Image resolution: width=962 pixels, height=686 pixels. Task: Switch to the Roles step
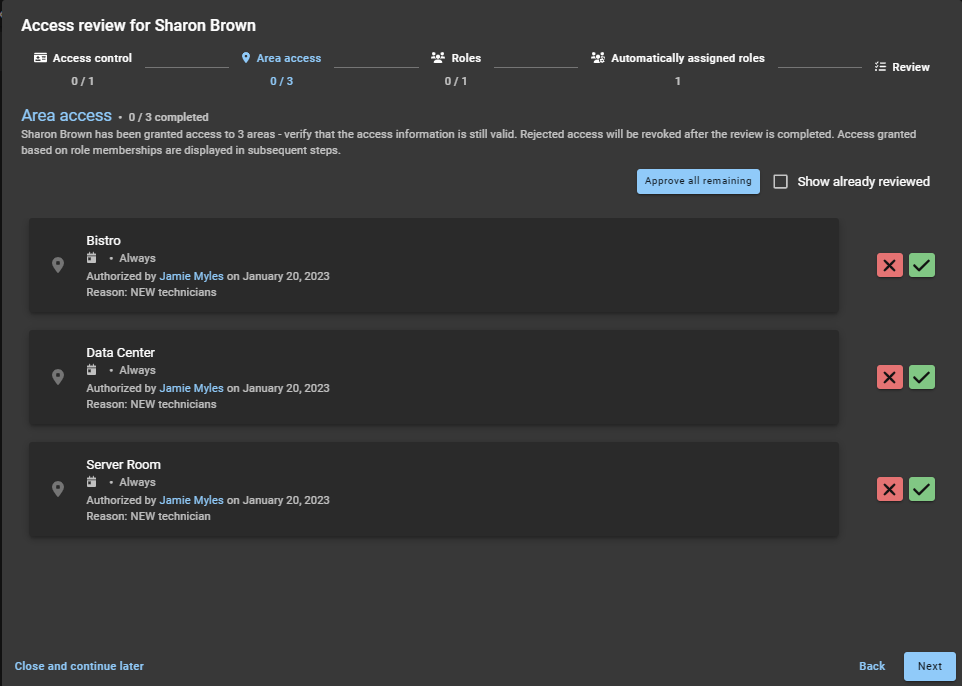pyautogui.click(x=456, y=58)
